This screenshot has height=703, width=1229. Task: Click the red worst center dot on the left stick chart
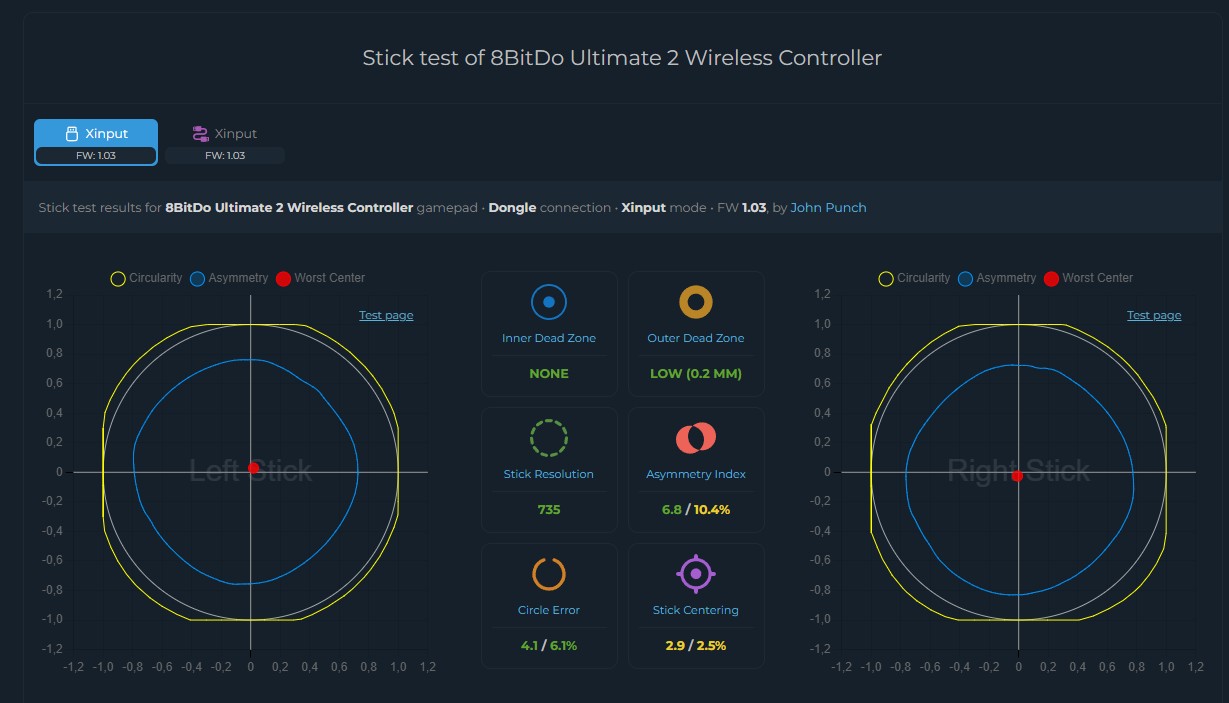pyautogui.click(x=253, y=468)
